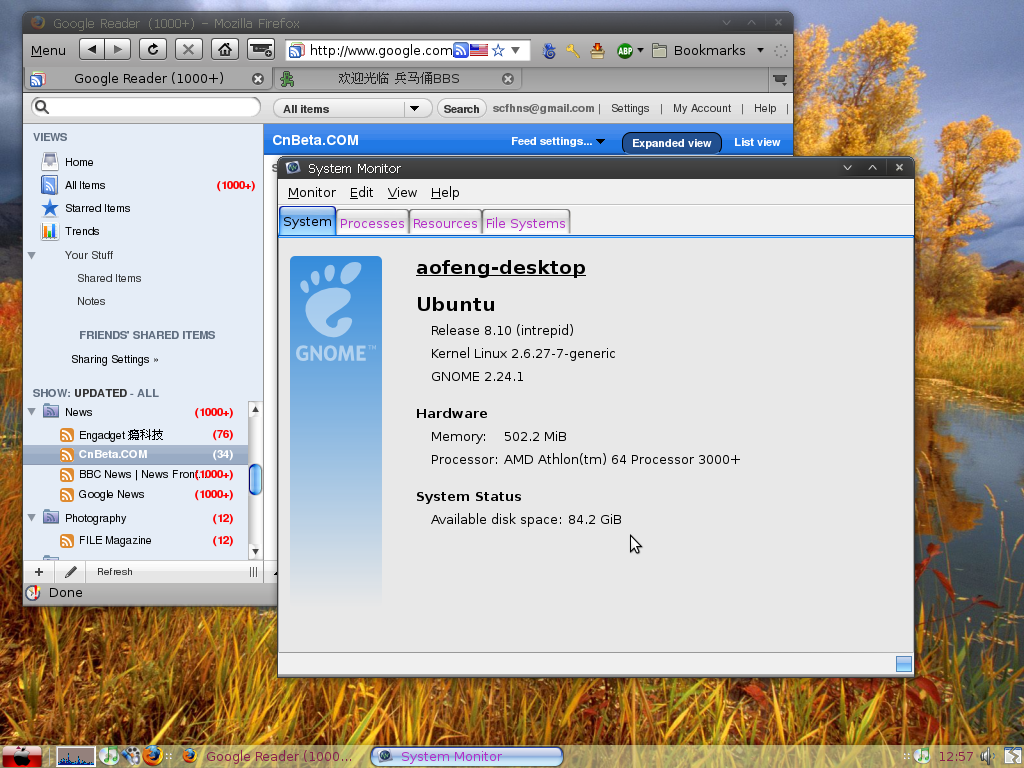Screen dimensions: 1024x768
Task: Go back using Firefox's back arrow
Action: click(x=92, y=50)
